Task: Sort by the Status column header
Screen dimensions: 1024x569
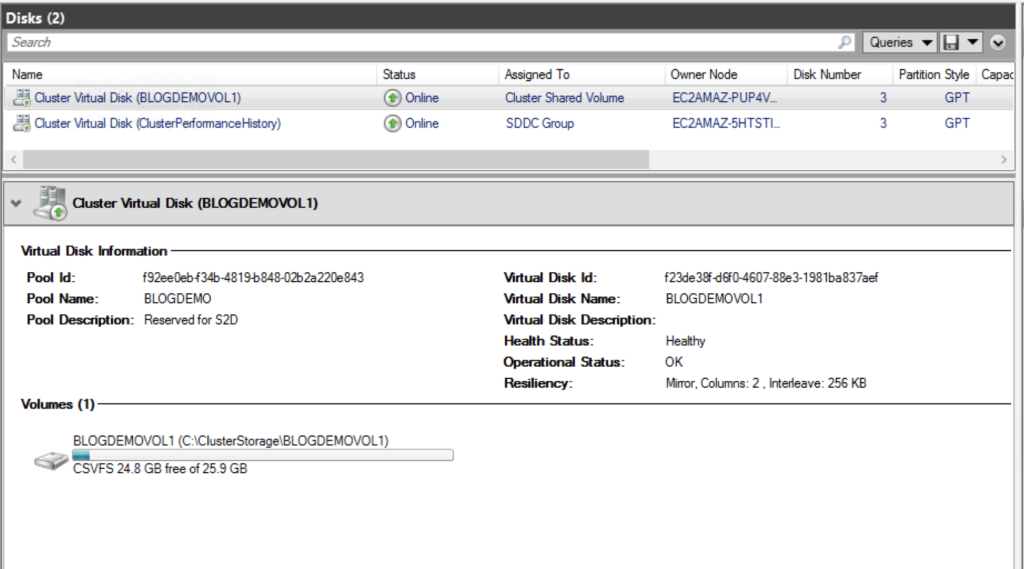Action: point(399,74)
